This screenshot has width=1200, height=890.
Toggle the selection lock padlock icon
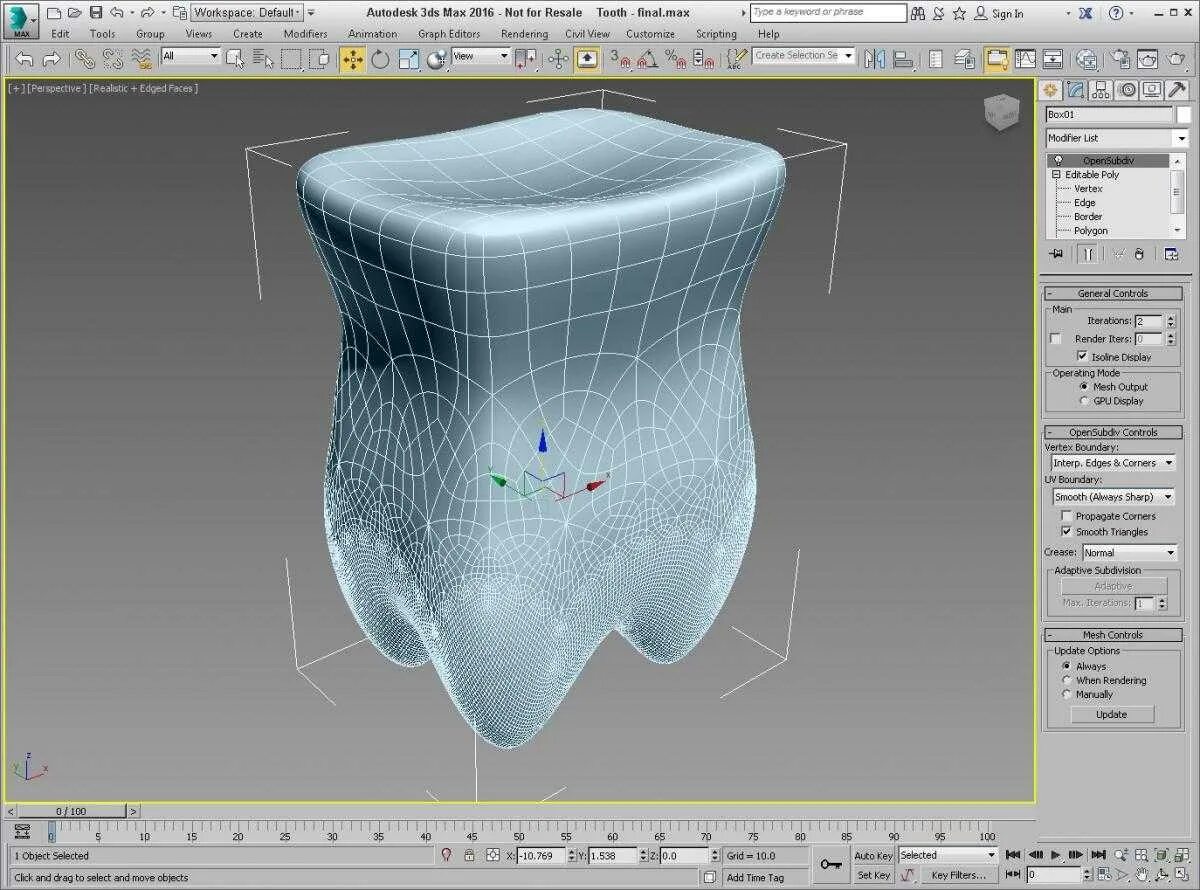point(471,856)
